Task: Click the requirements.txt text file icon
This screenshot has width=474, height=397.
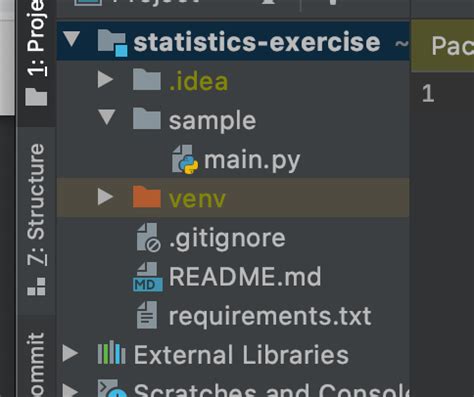Action: [147, 315]
